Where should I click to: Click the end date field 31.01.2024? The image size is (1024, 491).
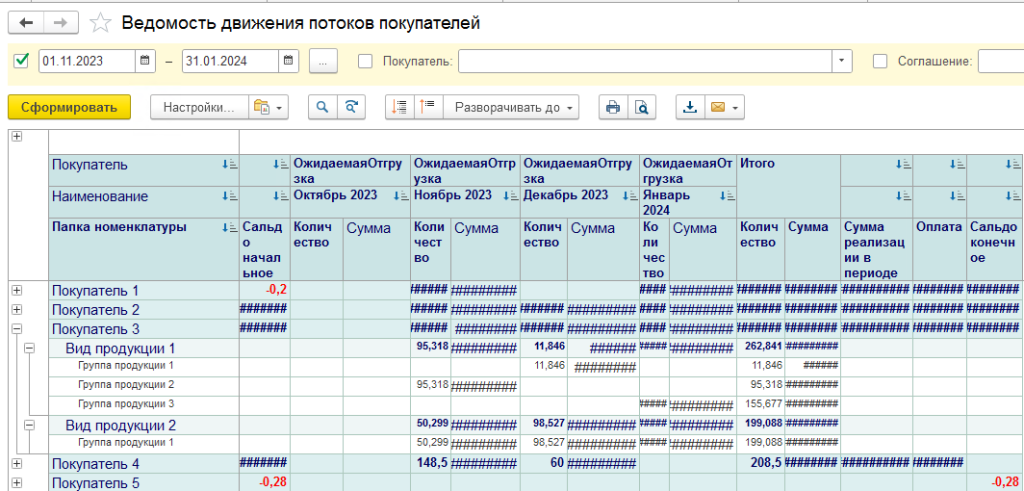(231, 61)
